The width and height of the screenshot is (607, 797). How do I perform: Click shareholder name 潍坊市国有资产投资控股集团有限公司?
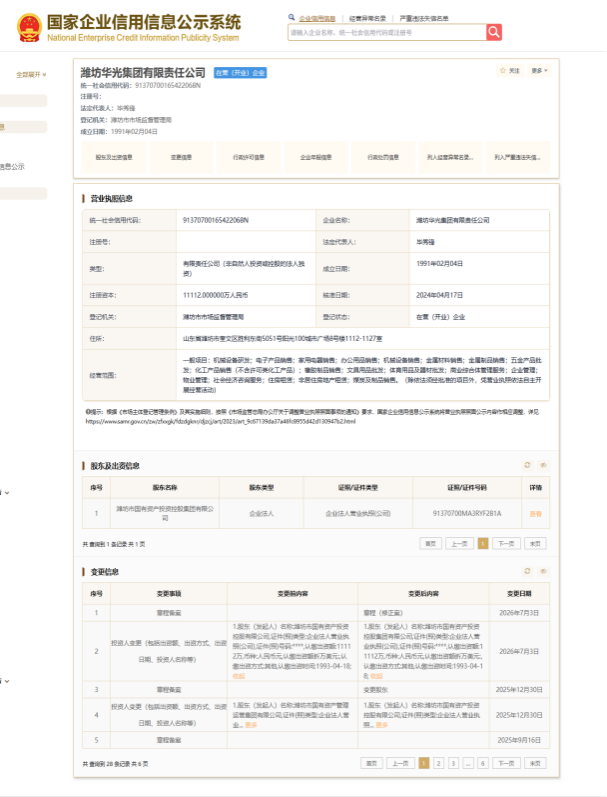165,513
